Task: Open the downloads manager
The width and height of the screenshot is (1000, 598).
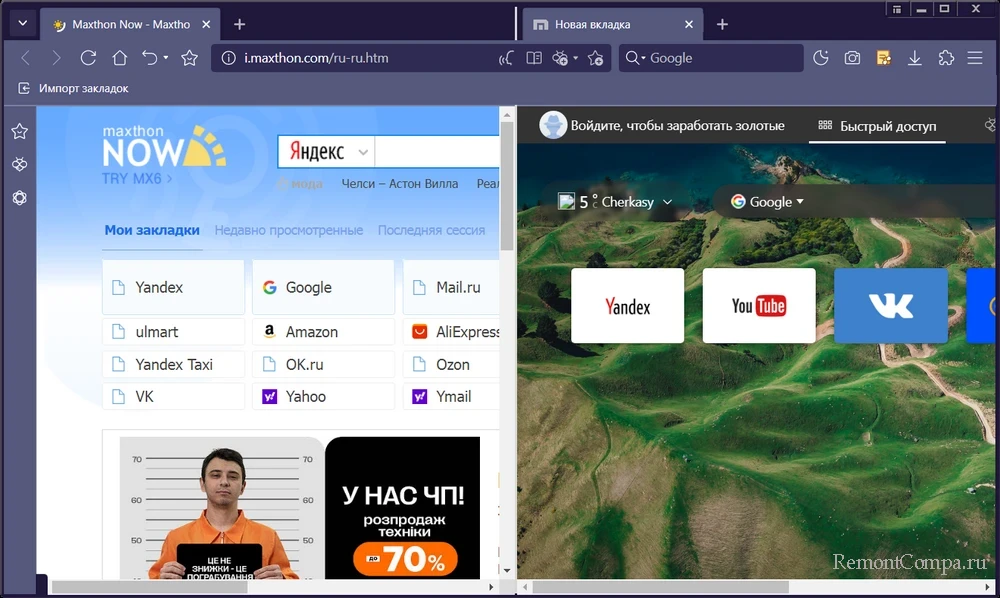Action: (x=915, y=58)
